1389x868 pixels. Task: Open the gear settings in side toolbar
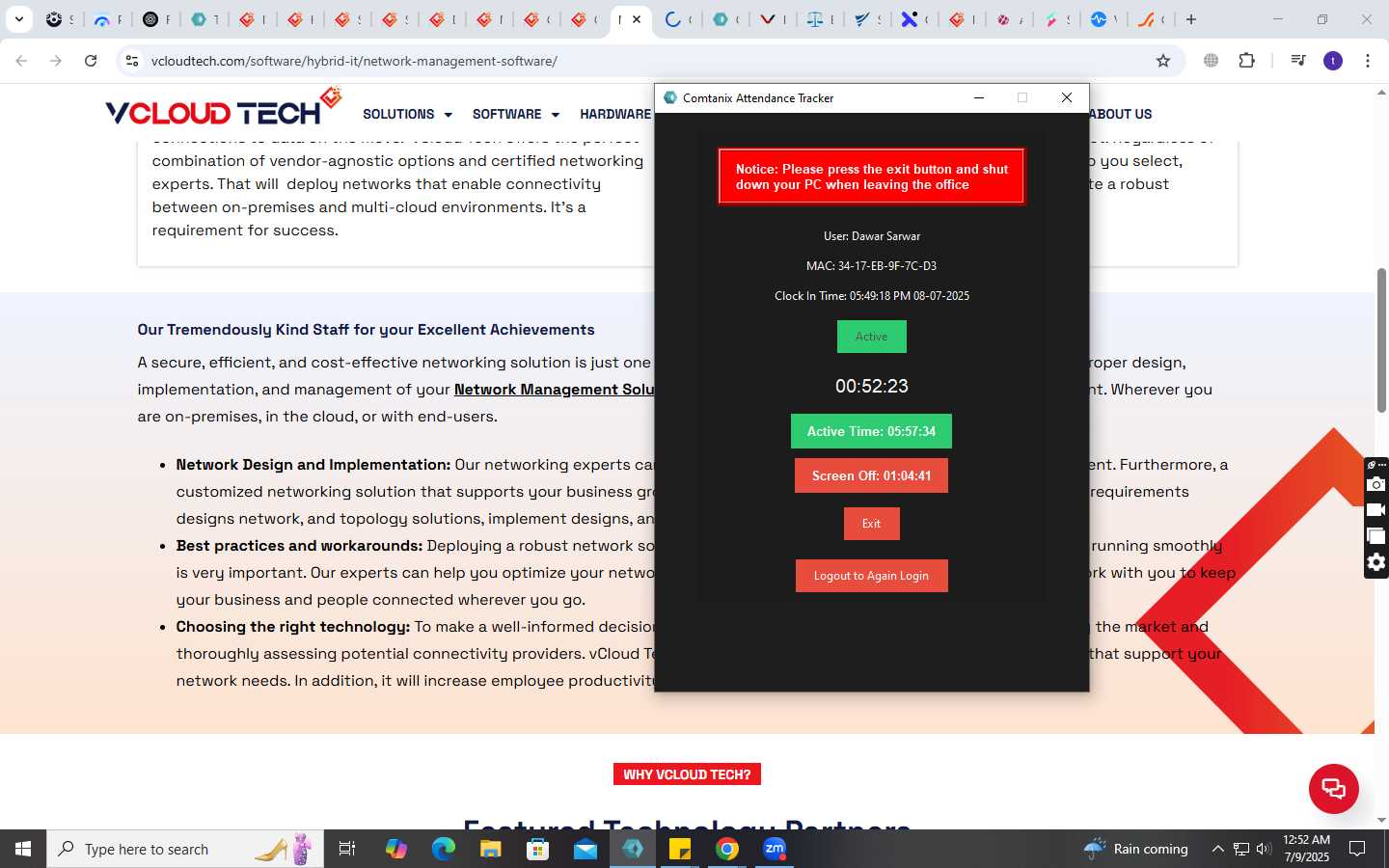[x=1376, y=562]
